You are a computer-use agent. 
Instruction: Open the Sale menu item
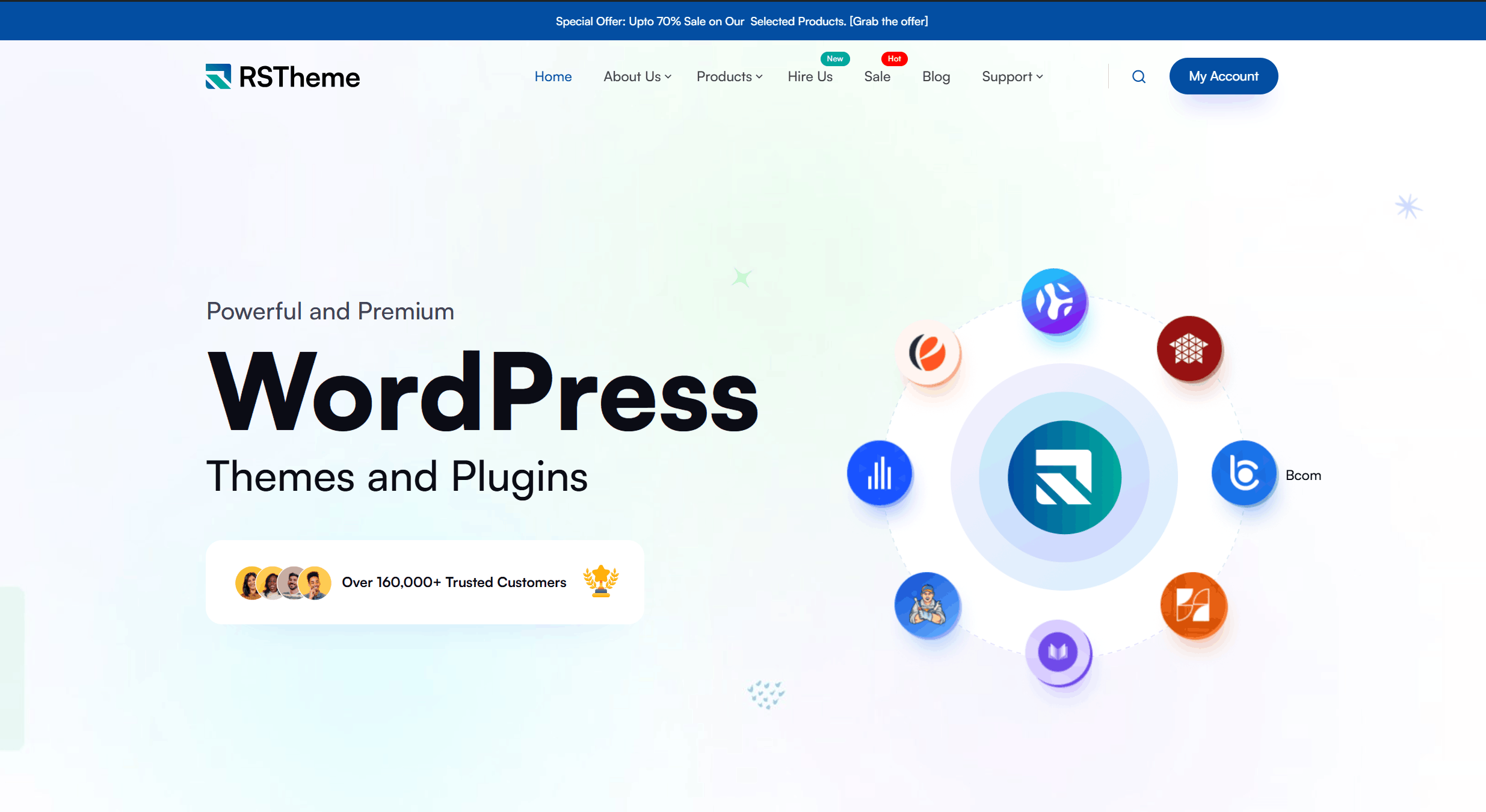[877, 76]
